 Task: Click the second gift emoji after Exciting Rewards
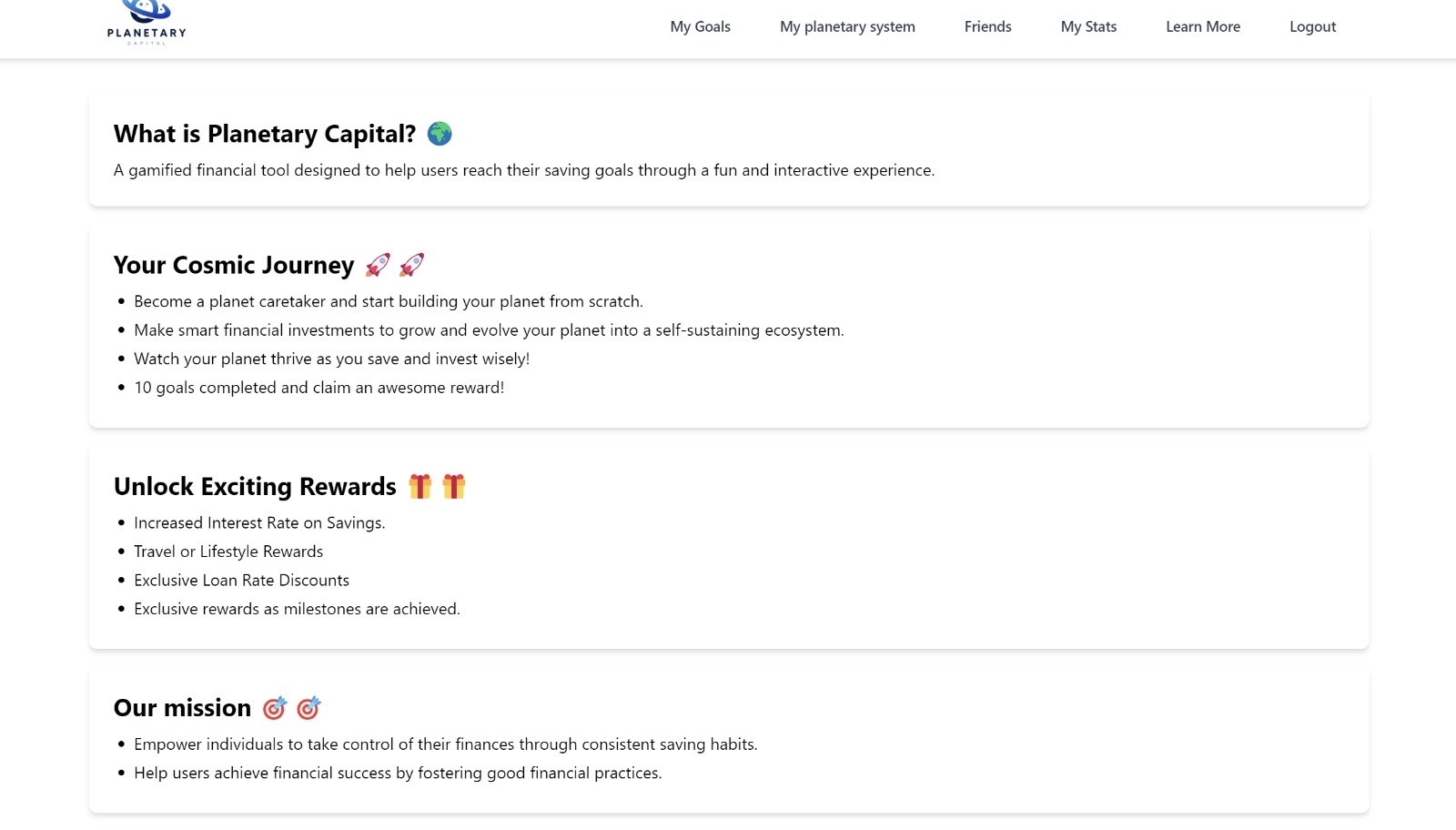[x=453, y=486]
